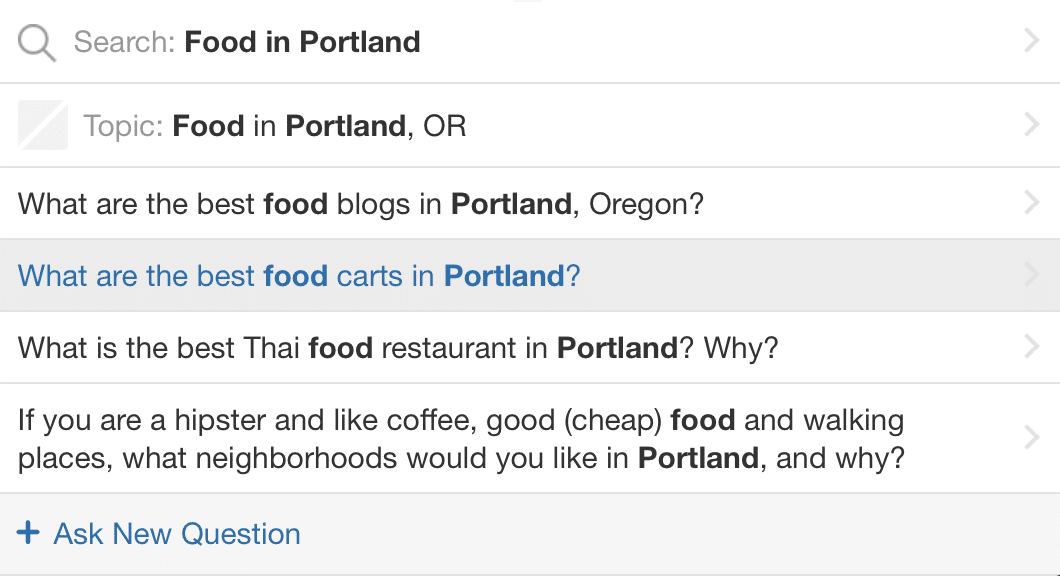
Task: Open the chevron on the Topic row
Action: click(x=1031, y=124)
